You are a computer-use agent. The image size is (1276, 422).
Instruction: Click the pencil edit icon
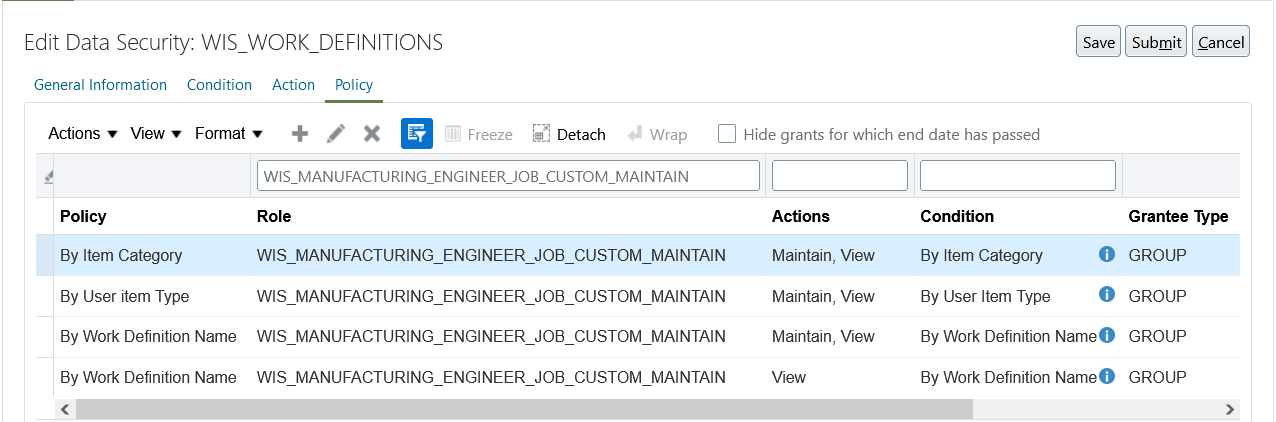336,134
